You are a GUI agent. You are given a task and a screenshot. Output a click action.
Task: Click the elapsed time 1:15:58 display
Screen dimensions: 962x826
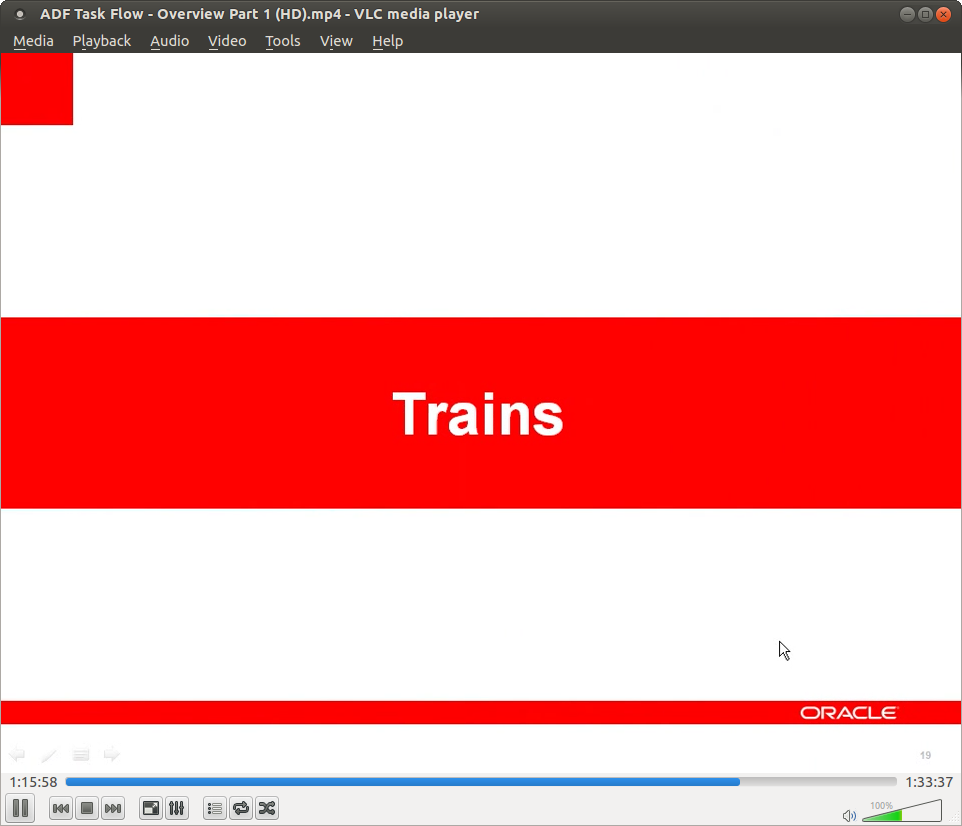(x=32, y=782)
